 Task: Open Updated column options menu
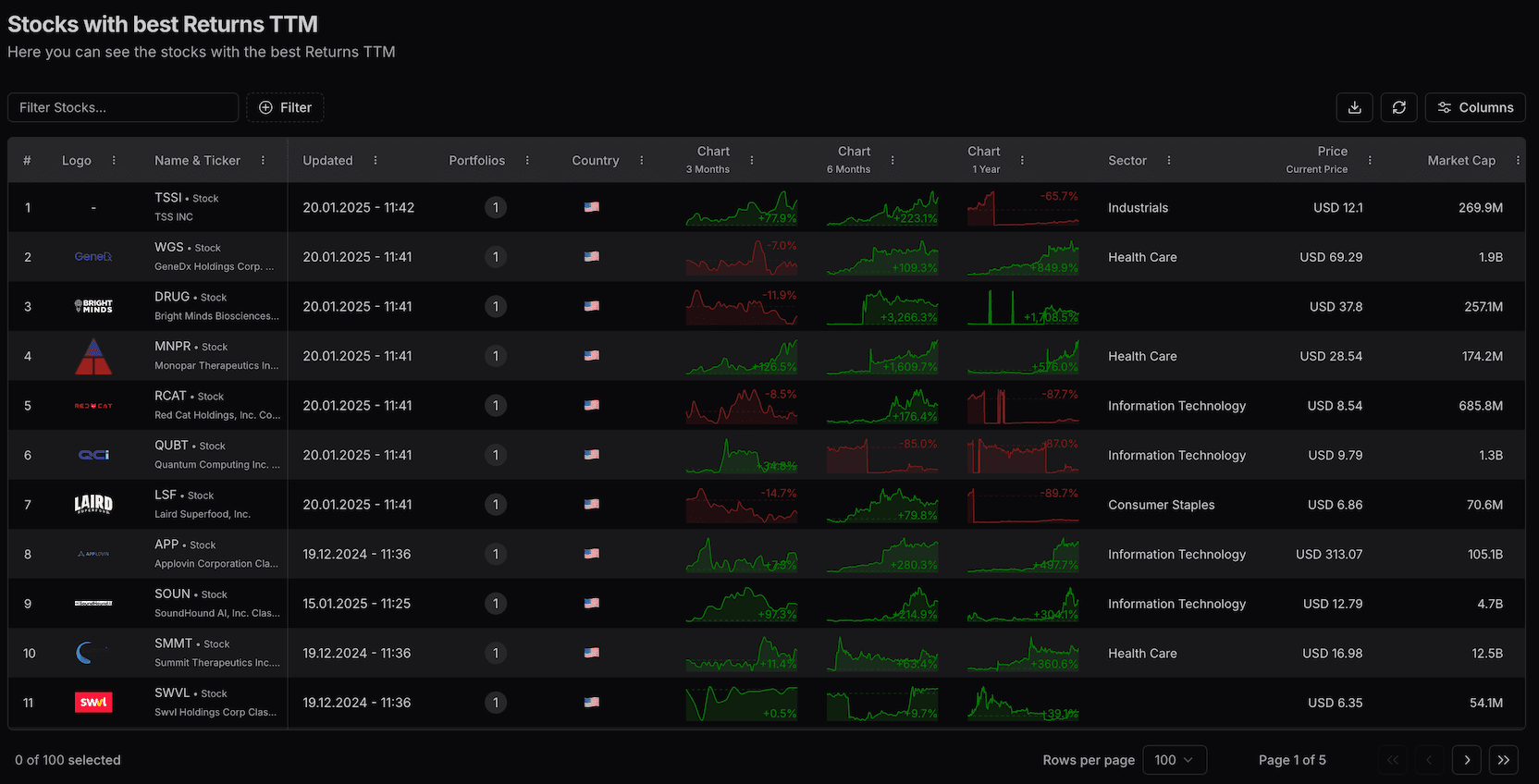[376, 160]
